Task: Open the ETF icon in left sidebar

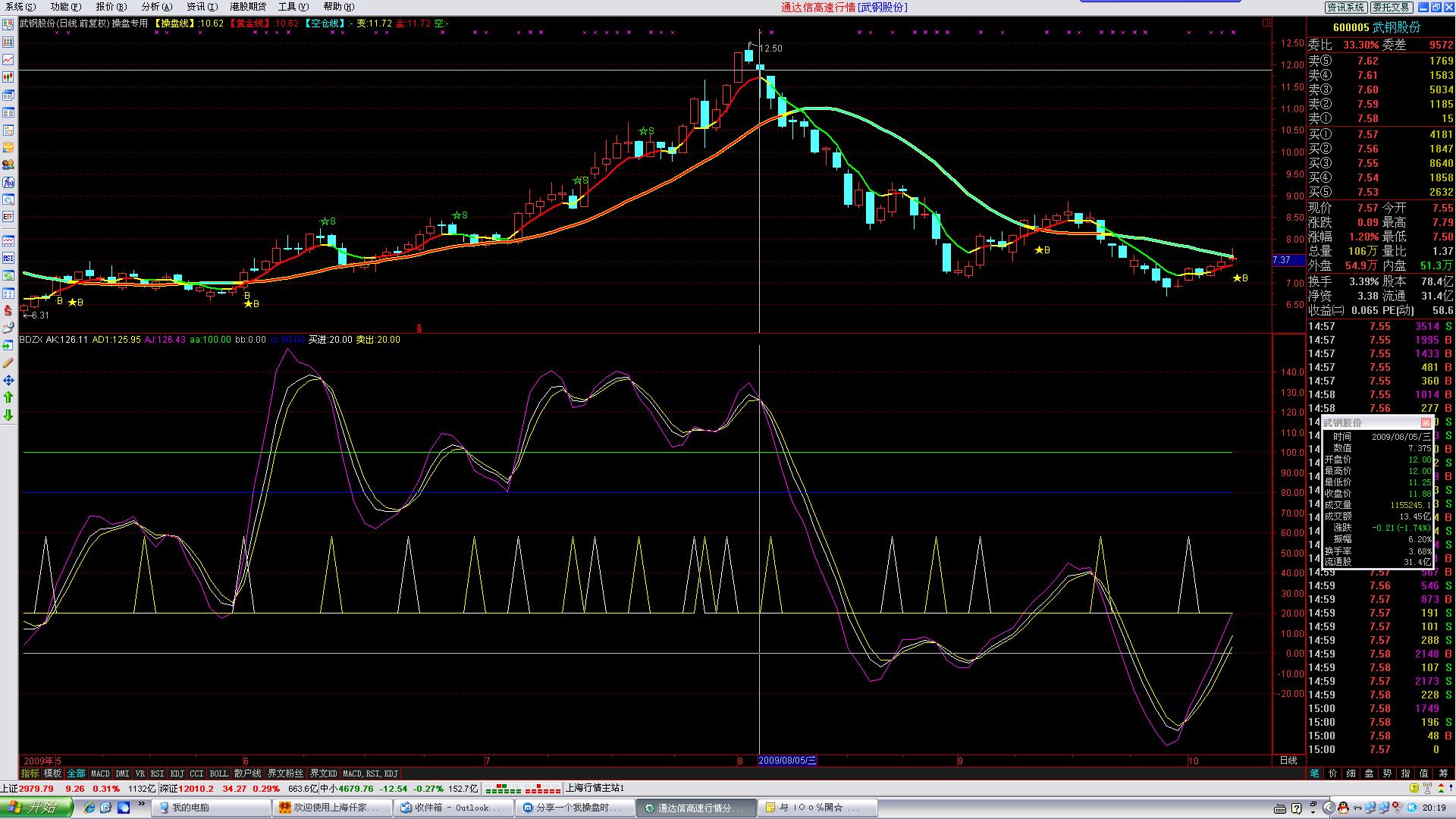Action: coord(8,217)
